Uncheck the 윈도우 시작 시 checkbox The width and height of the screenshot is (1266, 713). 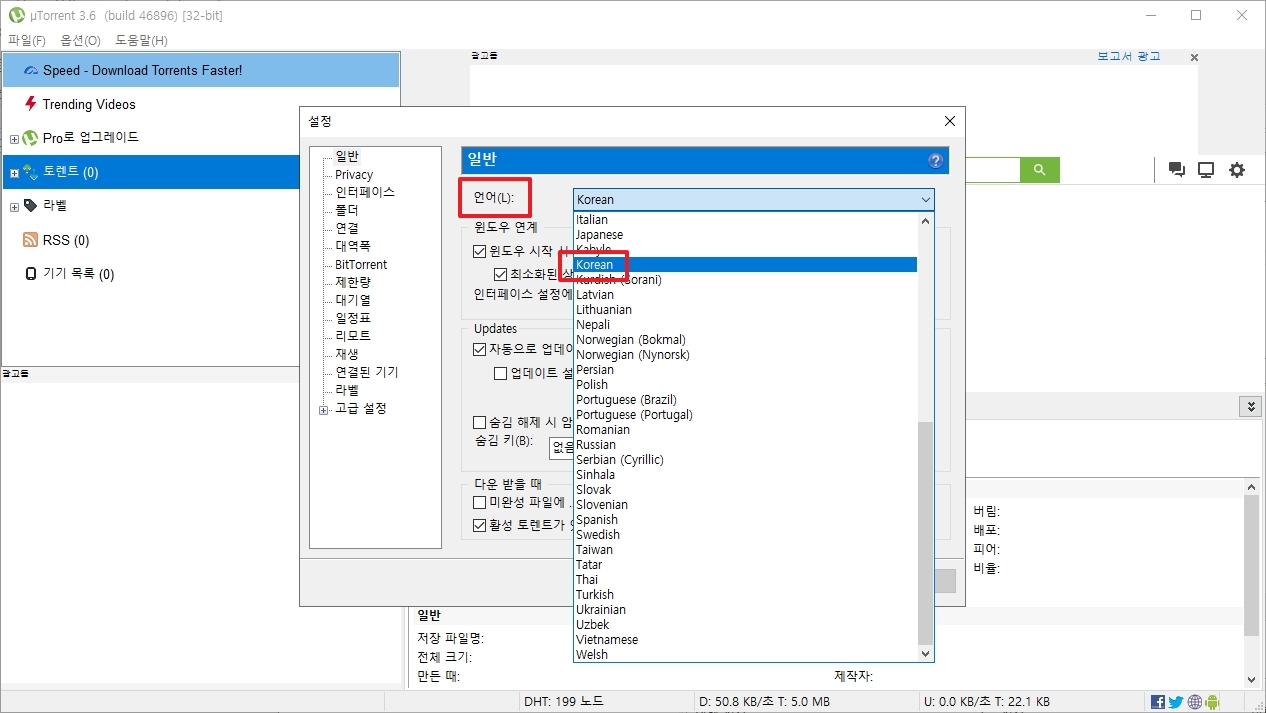(x=479, y=251)
